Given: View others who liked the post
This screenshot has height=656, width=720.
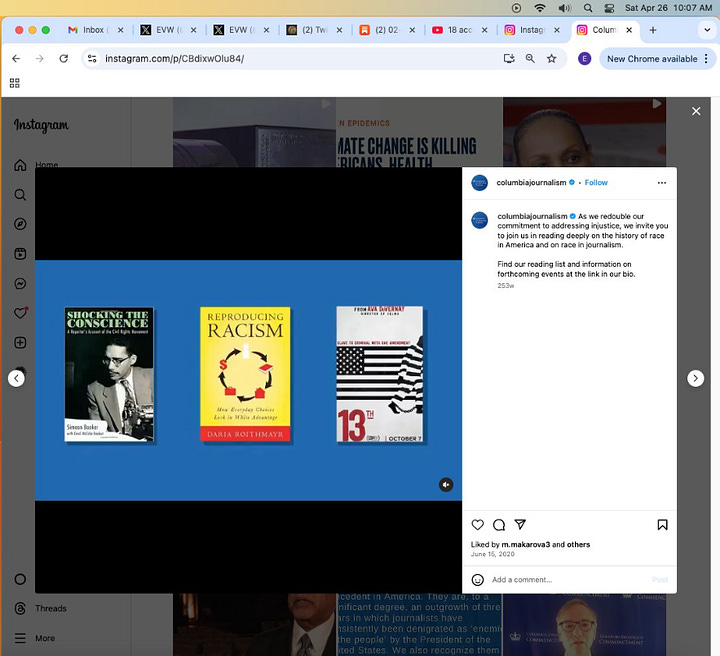Looking at the screenshot, I should pos(578,544).
